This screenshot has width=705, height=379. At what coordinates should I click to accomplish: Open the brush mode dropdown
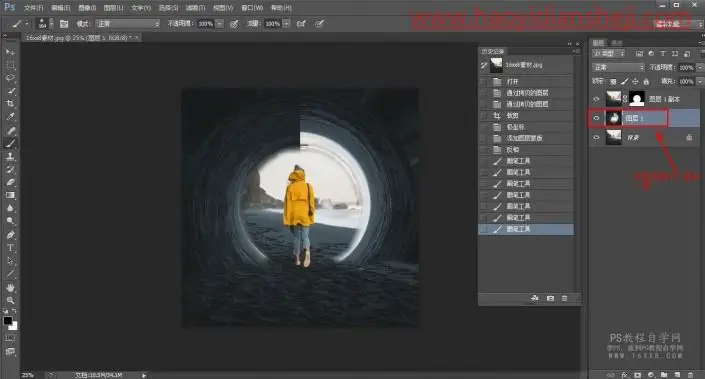(x=128, y=24)
